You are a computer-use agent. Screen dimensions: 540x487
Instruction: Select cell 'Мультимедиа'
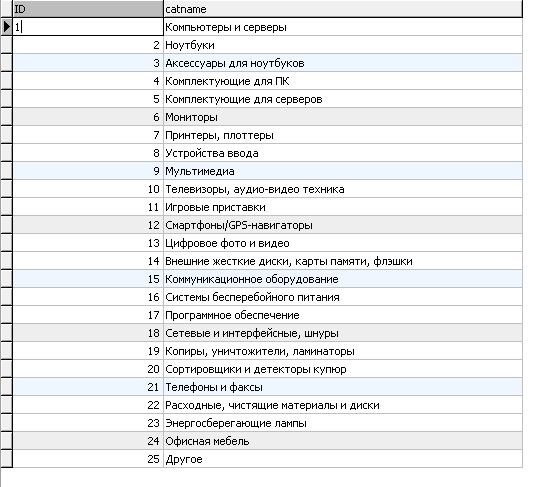(343, 171)
